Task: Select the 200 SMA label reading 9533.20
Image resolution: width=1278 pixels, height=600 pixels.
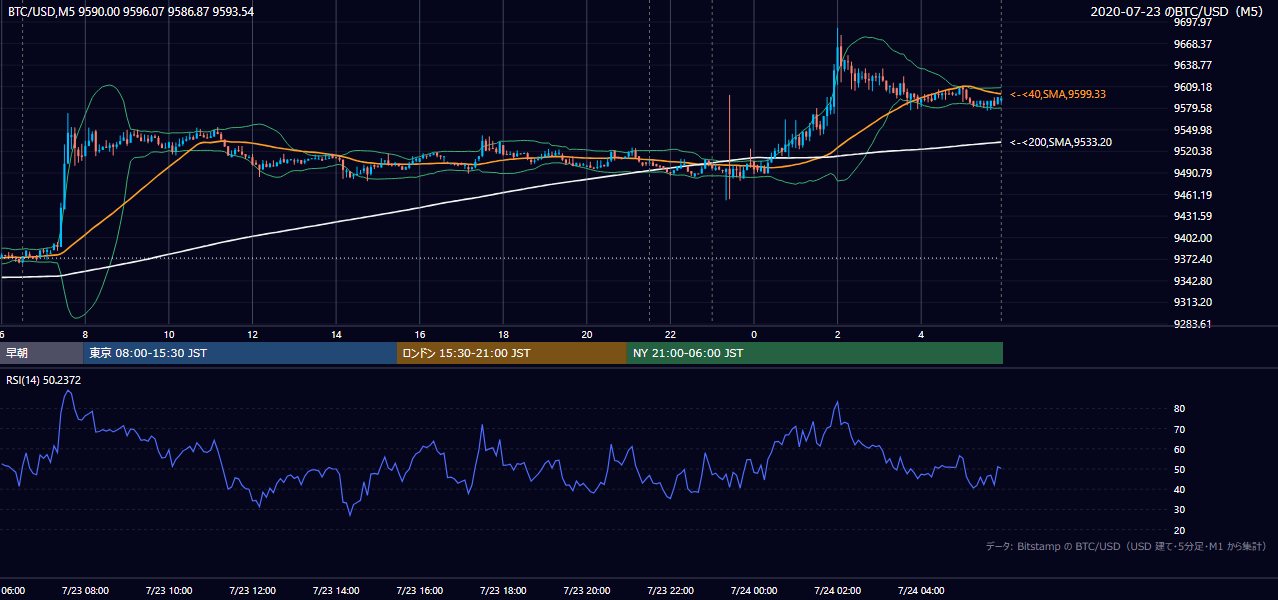Action: [x=1061, y=142]
